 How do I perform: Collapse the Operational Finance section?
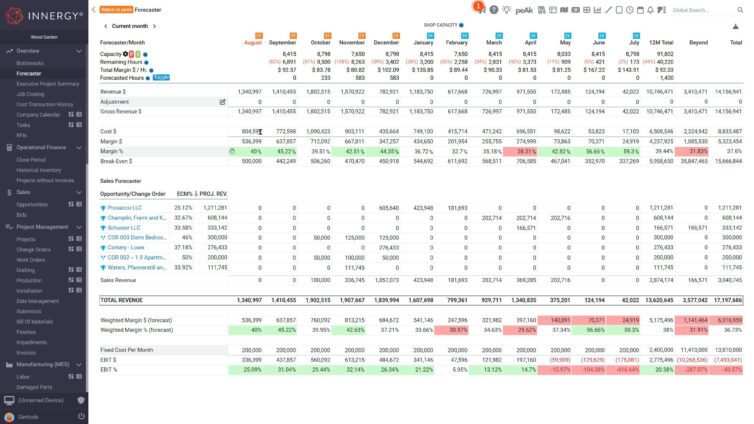[x=79, y=146]
